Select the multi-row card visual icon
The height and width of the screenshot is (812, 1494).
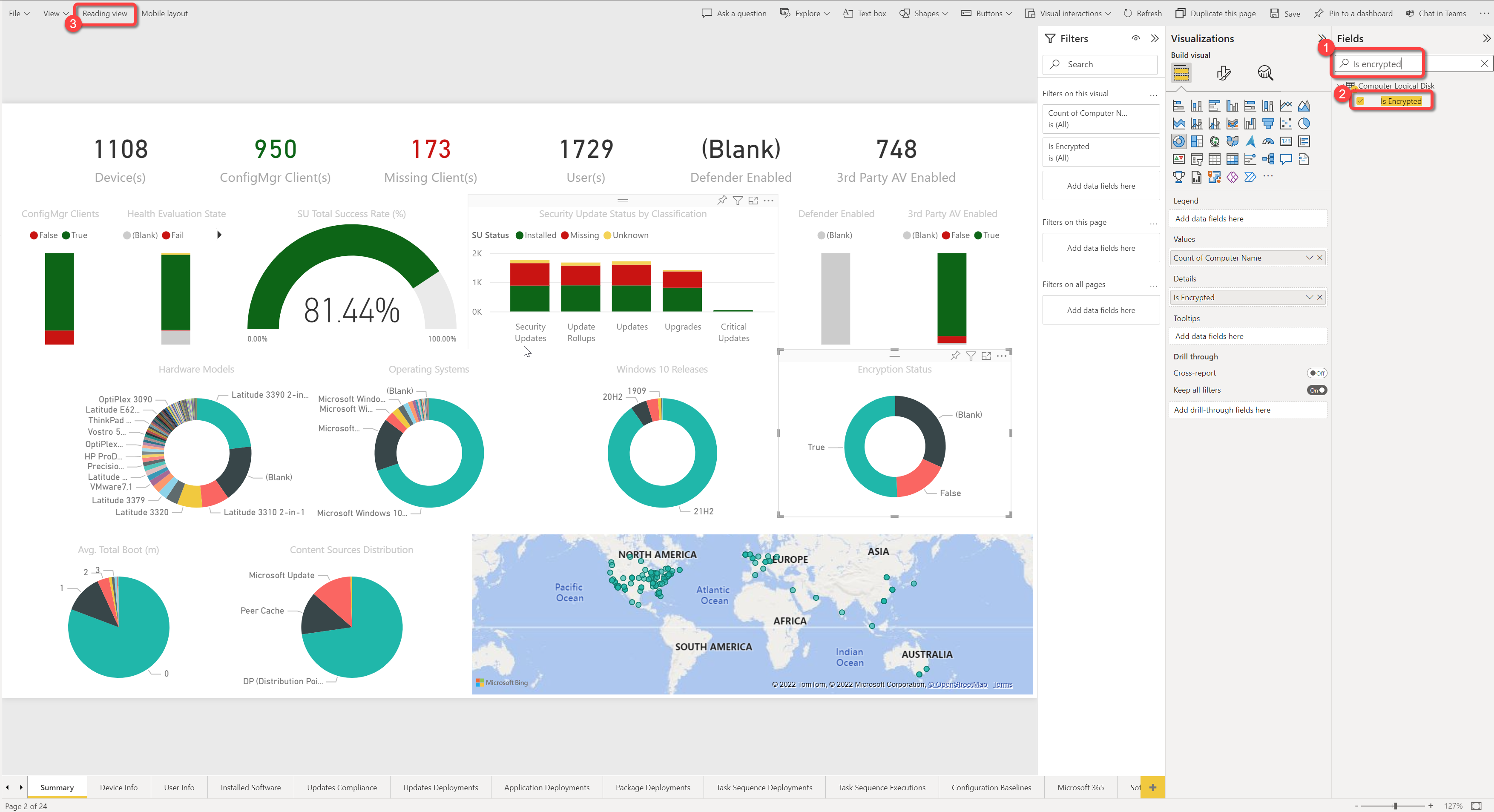tap(1304, 141)
